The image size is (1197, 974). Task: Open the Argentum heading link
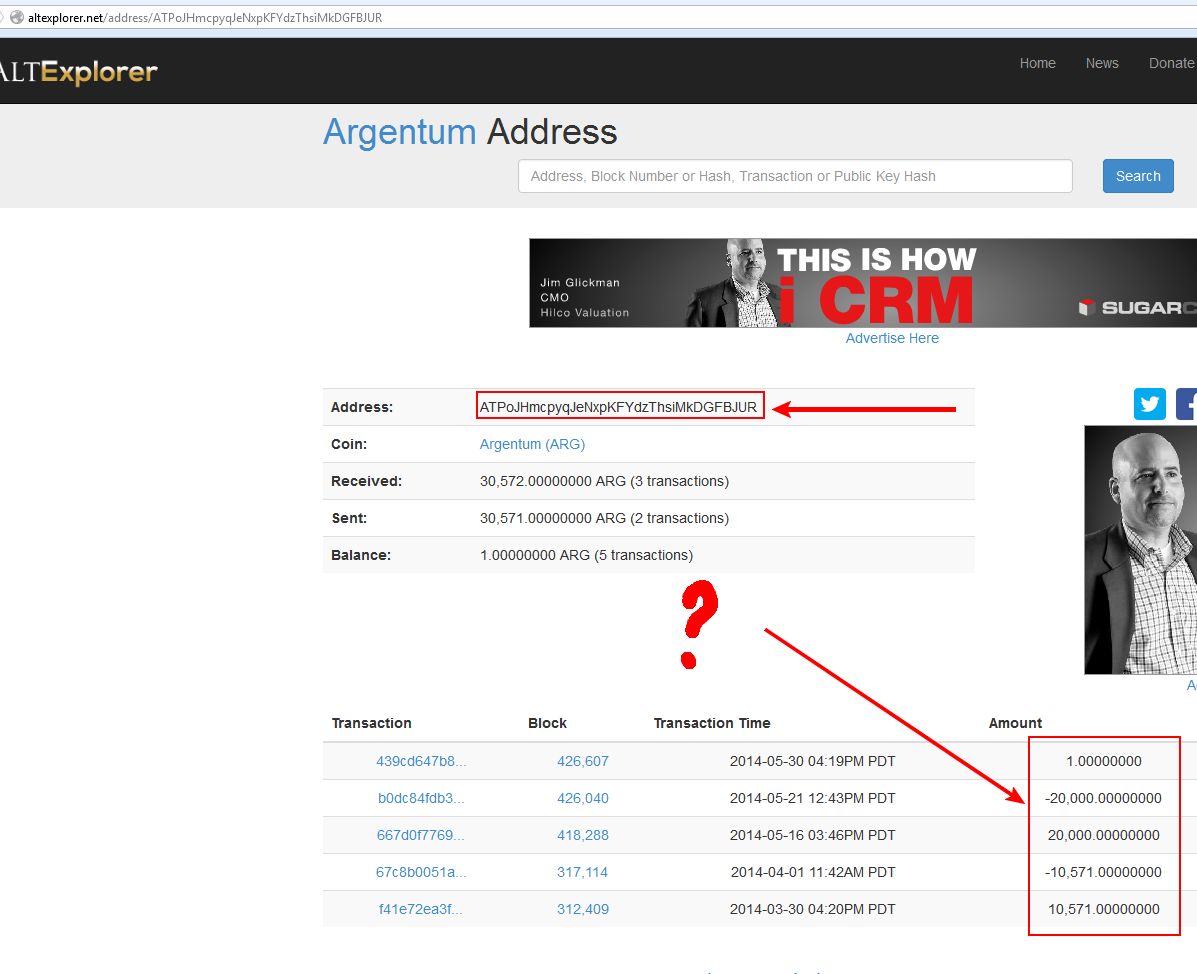point(399,132)
